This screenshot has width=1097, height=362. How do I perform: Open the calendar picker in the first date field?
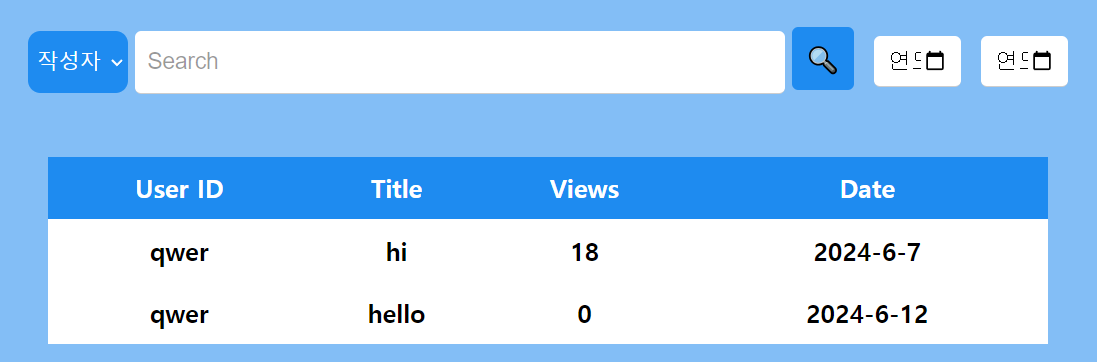pyautogui.click(x=935, y=61)
